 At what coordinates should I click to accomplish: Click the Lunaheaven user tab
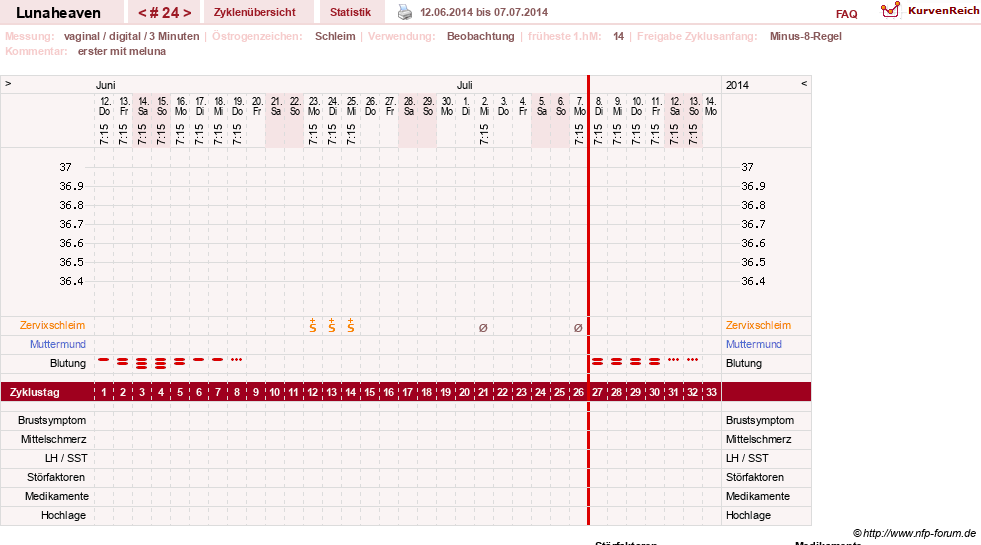point(58,12)
